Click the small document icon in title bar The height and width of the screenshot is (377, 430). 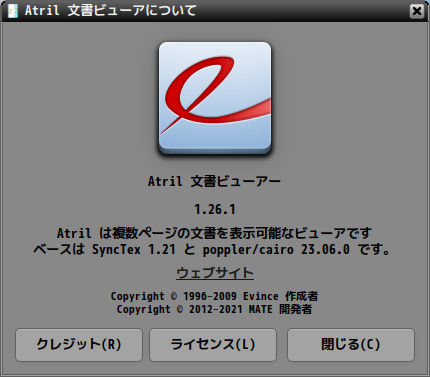tap(13, 11)
